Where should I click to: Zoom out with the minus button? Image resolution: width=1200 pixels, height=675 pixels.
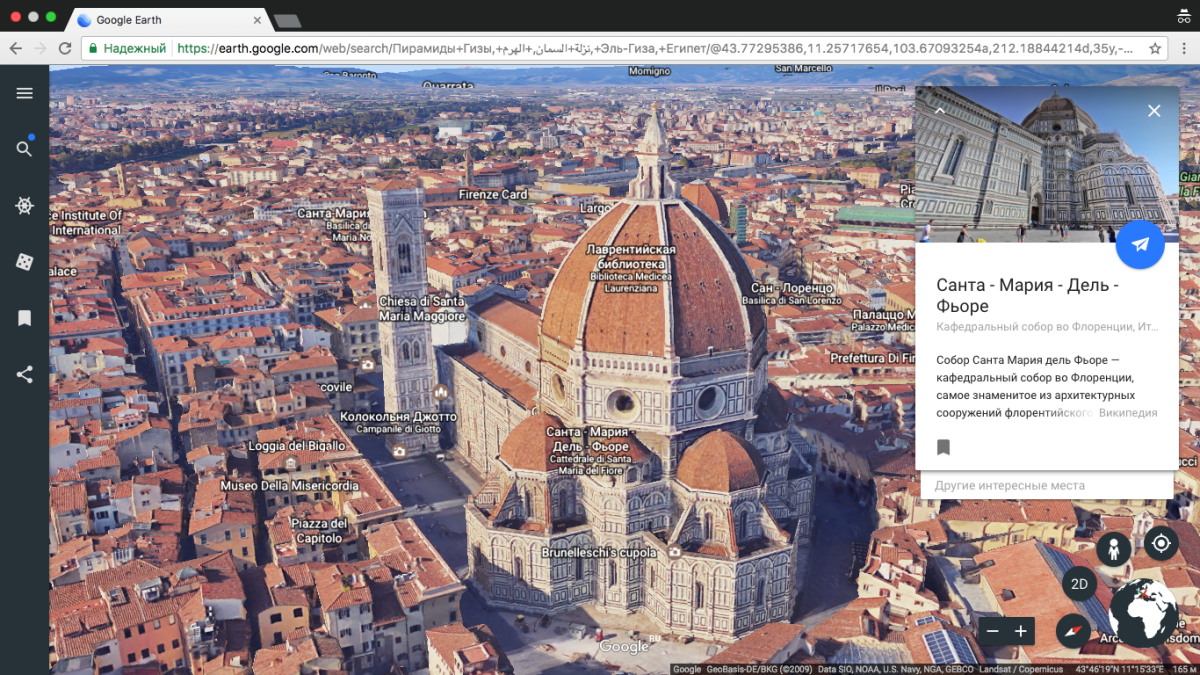point(992,631)
